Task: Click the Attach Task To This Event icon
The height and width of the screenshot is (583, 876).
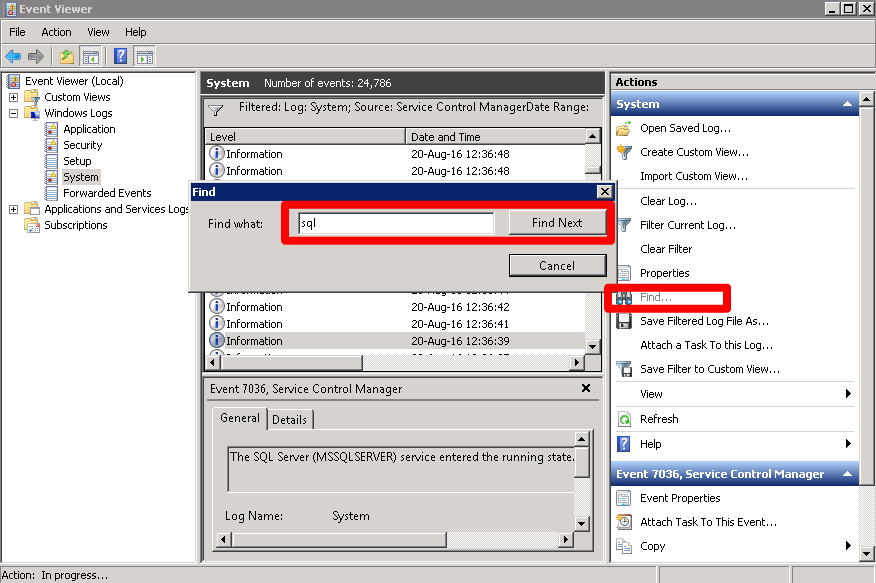Action: click(x=622, y=521)
